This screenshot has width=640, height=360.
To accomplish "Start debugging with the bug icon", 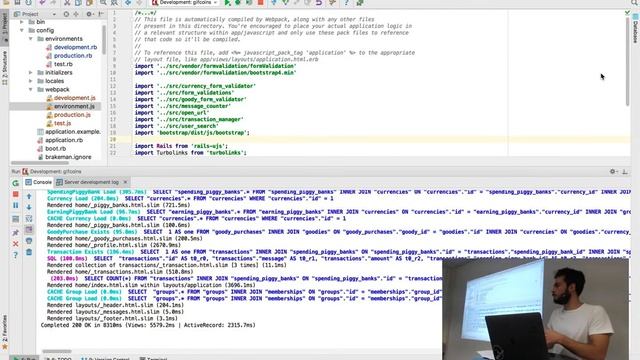I will tap(238, 3).
